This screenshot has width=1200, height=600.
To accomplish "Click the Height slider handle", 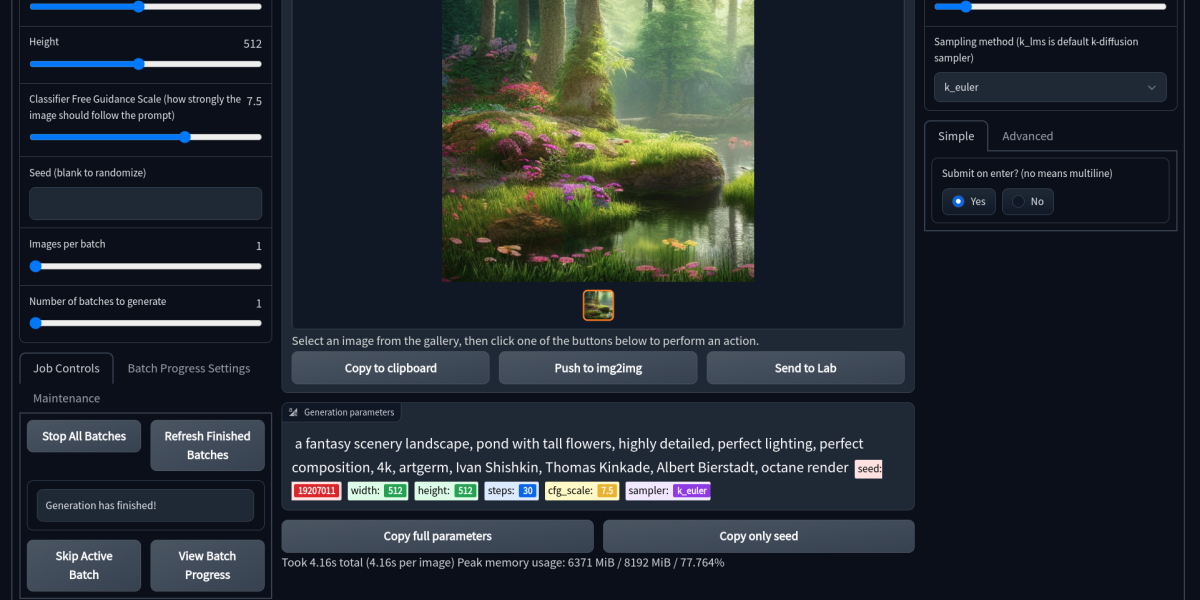I will pyautogui.click(x=139, y=64).
